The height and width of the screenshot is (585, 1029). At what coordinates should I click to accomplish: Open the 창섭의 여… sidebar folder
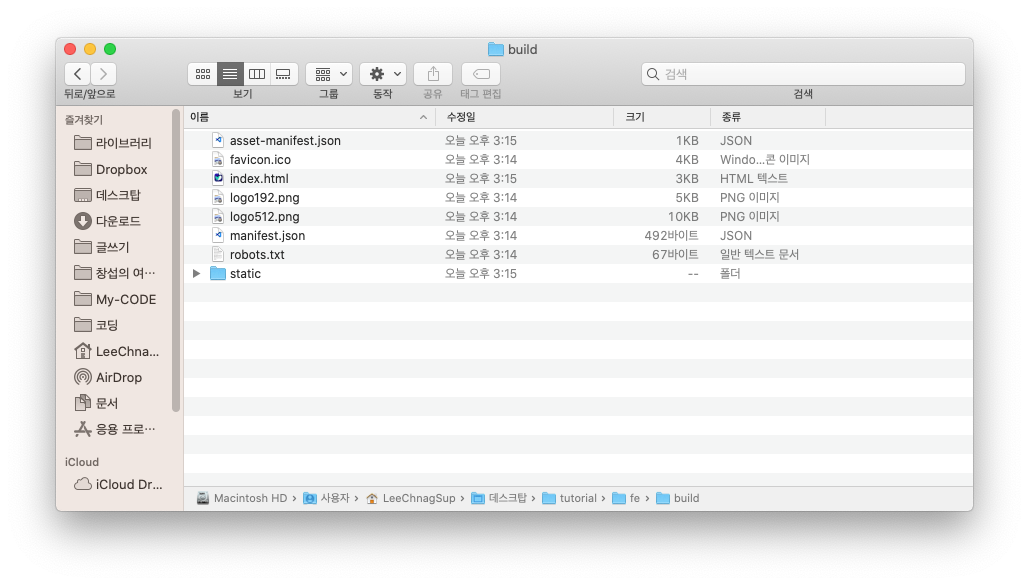pyautogui.click(x=115, y=273)
